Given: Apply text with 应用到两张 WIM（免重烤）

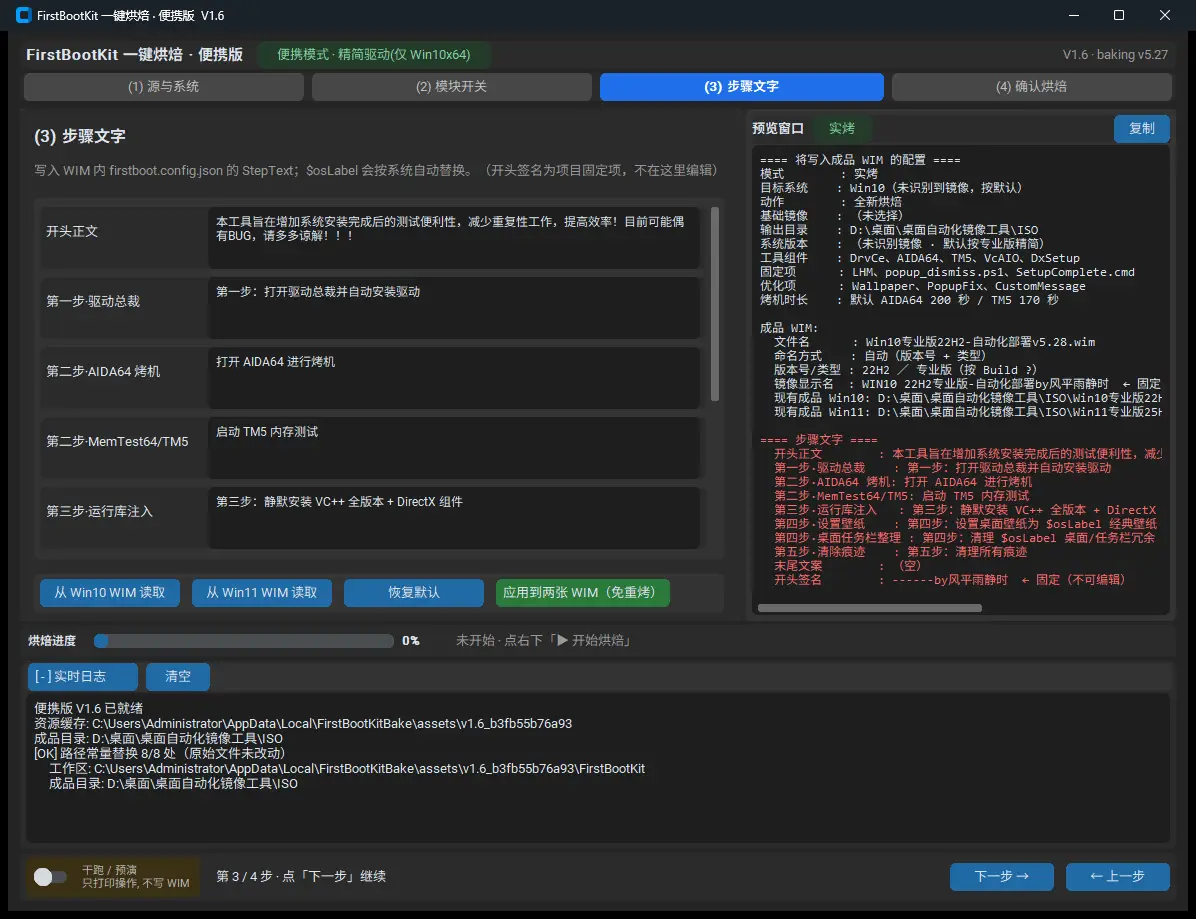Looking at the screenshot, I should [x=583, y=593].
